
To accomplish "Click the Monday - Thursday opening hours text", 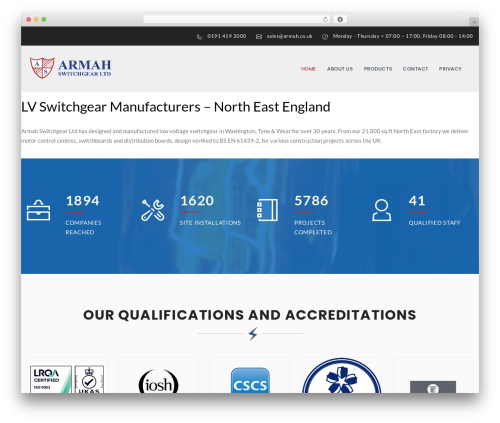I will click(x=403, y=36).
